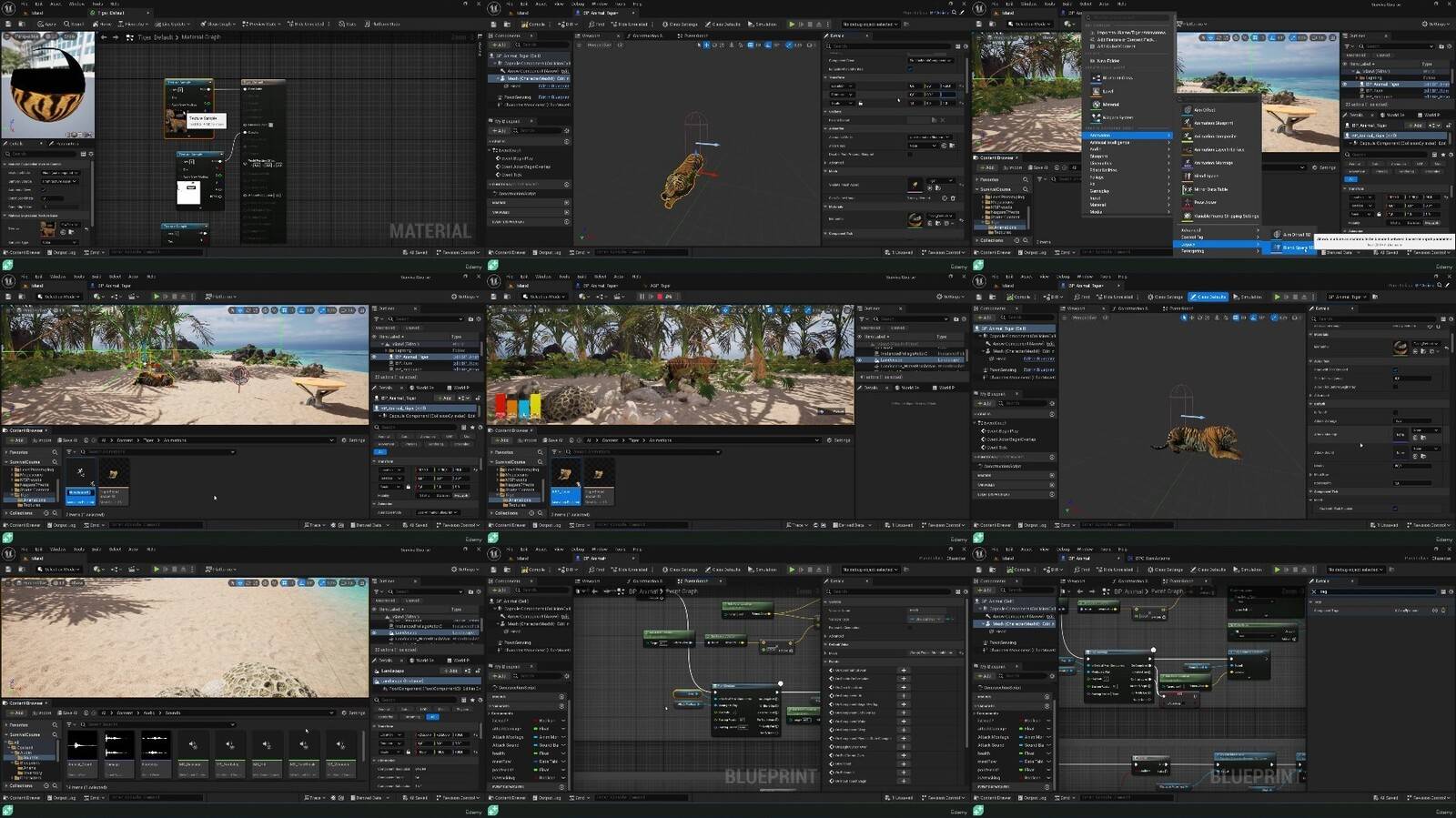
Task: Open Revision Control in the beach Animations frame
Action: point(459,525)
